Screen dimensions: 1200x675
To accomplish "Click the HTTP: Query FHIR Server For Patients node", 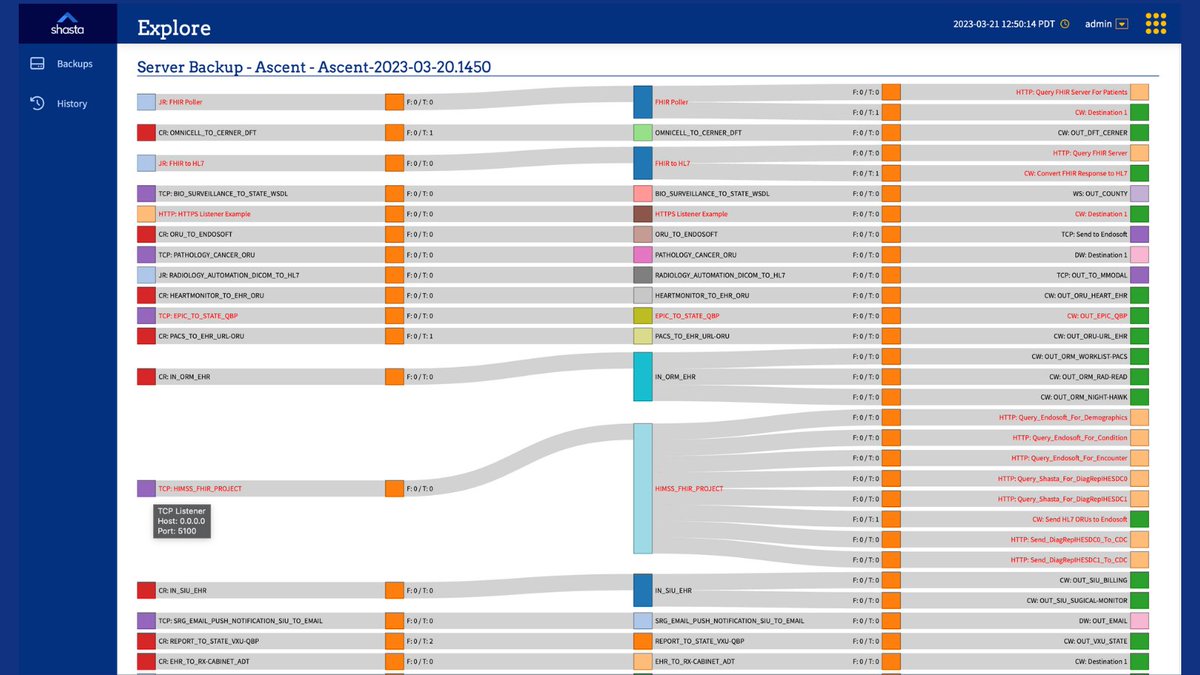I will 1140,92.
